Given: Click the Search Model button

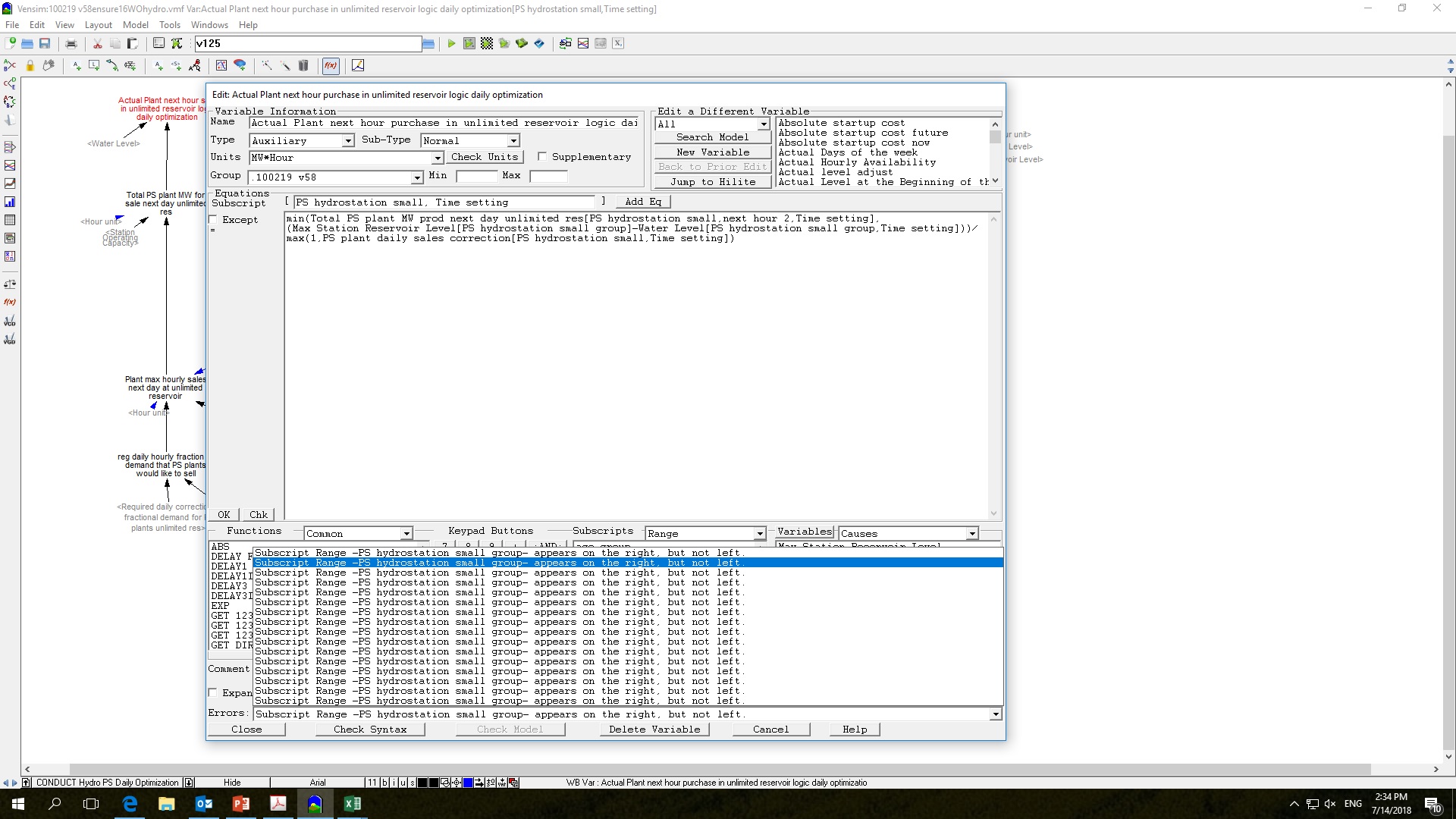Looking at the screenshot, I should 713,137.
